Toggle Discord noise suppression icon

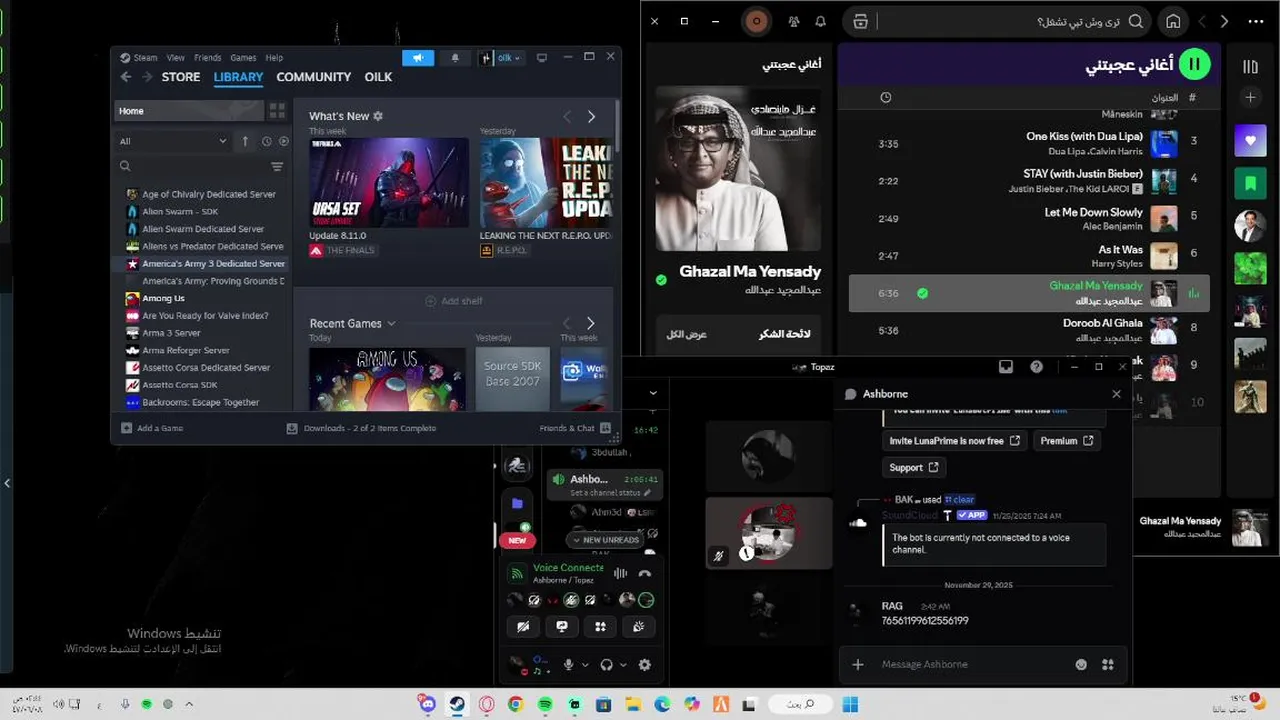click(x=620, y=573)
